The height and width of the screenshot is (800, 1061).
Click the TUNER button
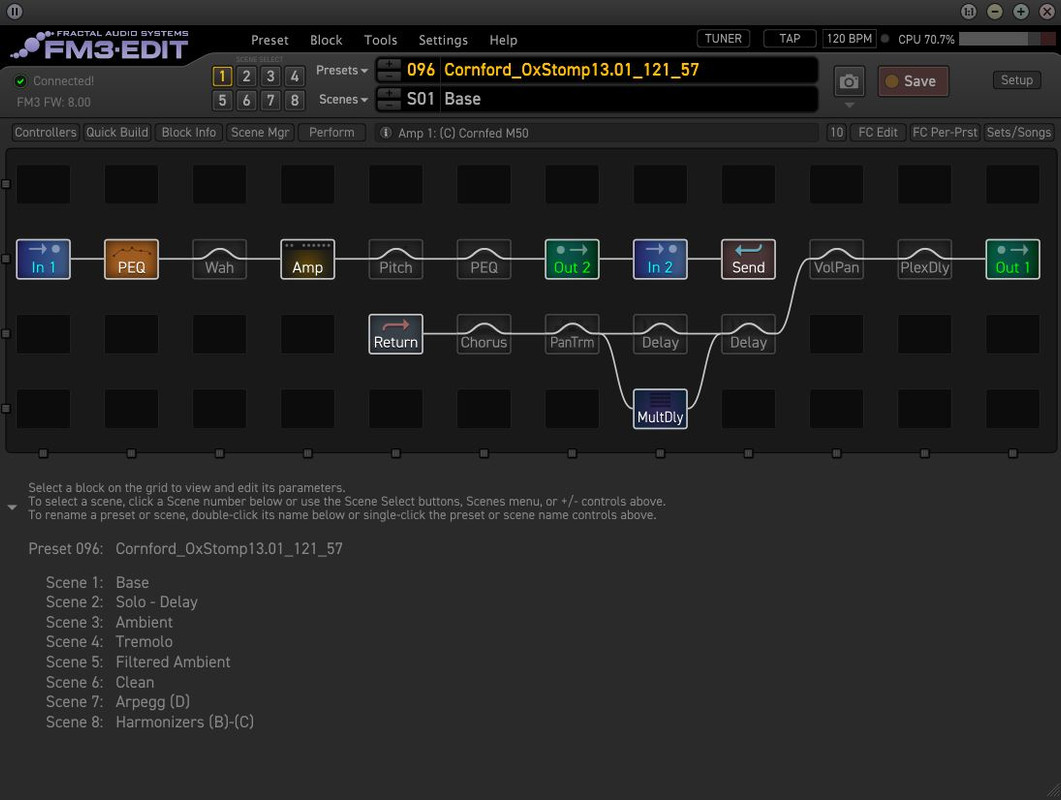(x=723, y=39)
